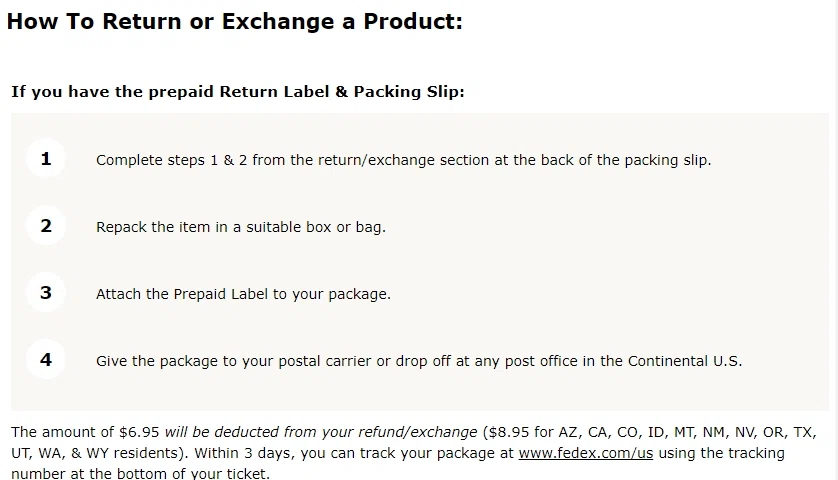The image size is (838, 480).
Task: Click the step 2 number circle
Action: 46,226
